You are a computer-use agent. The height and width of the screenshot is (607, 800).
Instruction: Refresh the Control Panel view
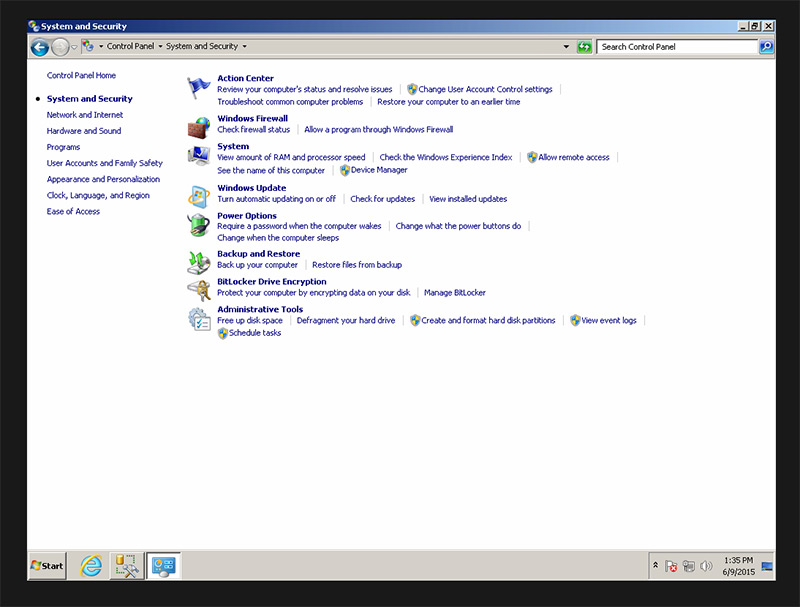pyautogui.click(x=584, y=47)
